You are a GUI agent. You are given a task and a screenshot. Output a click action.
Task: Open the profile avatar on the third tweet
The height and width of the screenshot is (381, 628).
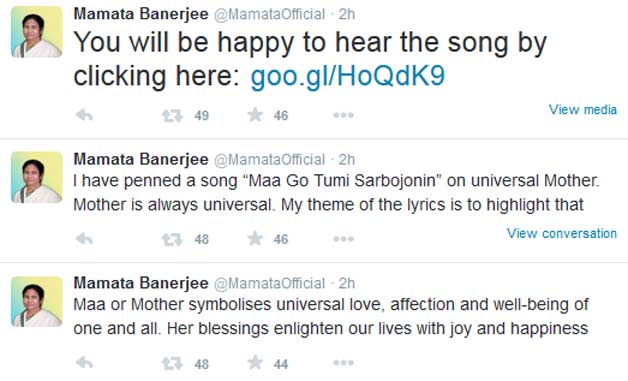pyautogui.click(x=36, y=301)
